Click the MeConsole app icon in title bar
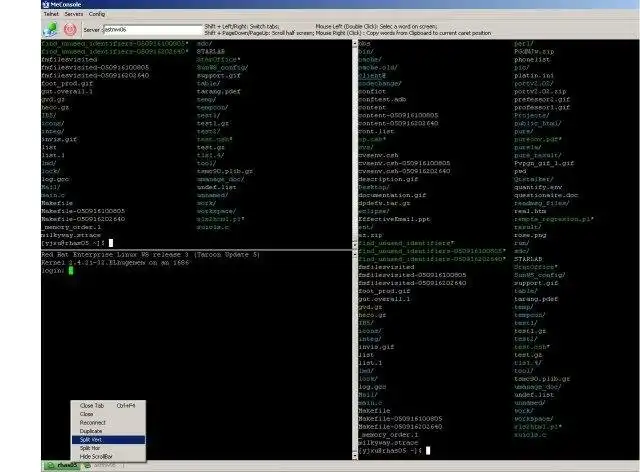Viewport: 640px width, 472px height. tap(46, 4)
